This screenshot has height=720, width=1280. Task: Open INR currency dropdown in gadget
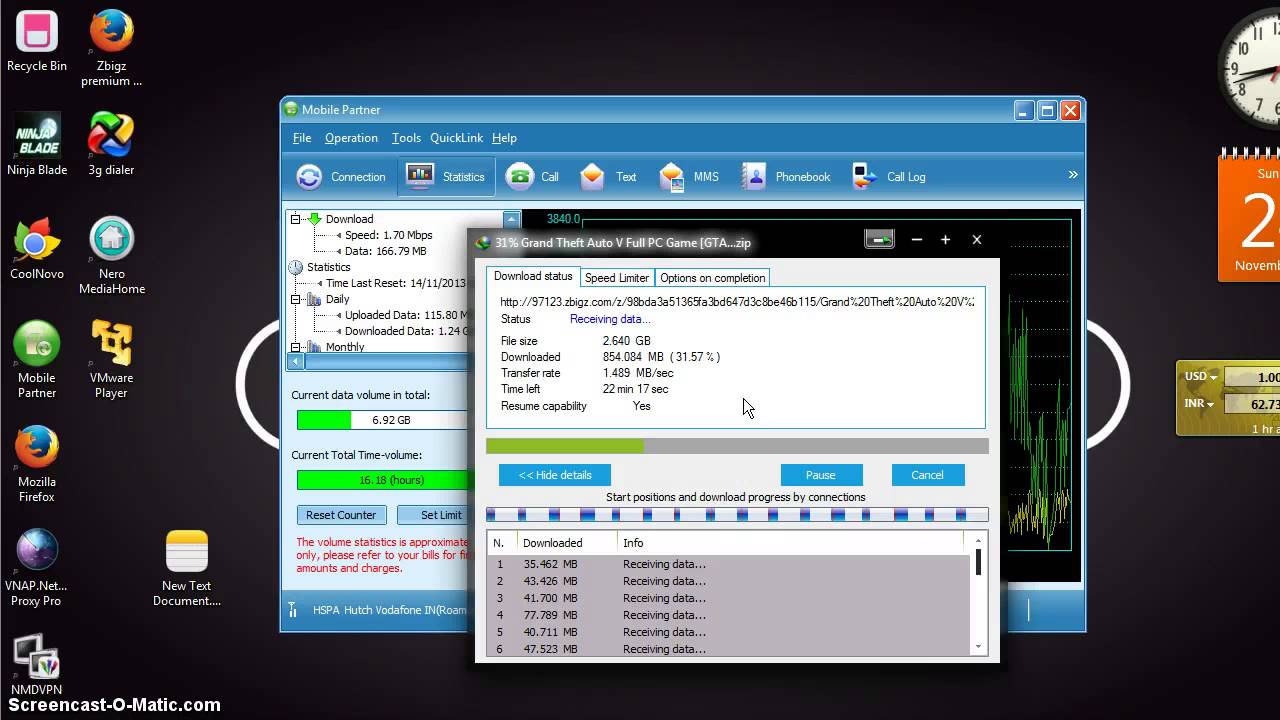coord(1200,404)
